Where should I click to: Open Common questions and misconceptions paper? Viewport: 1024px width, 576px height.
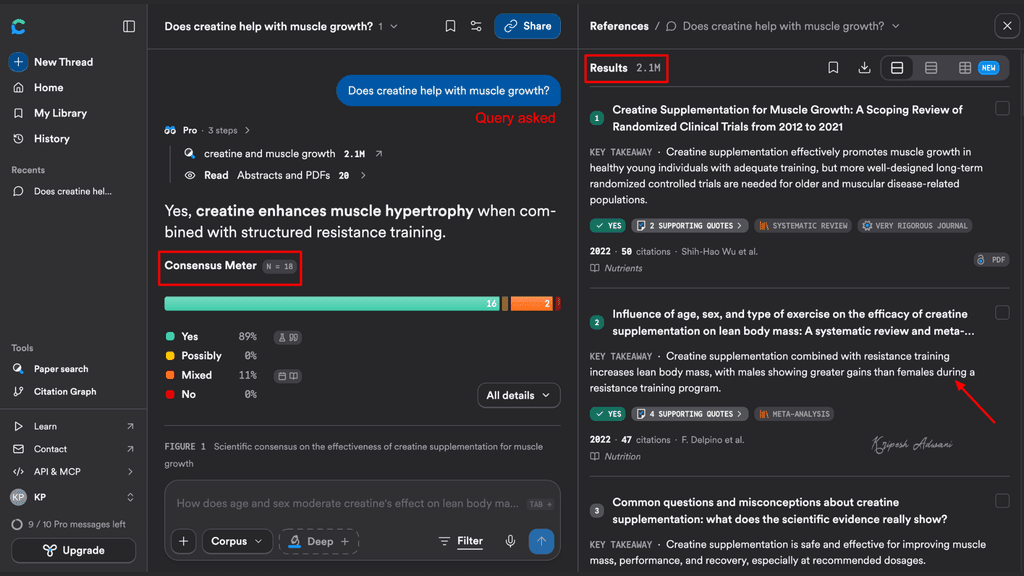tap(780, 511)
